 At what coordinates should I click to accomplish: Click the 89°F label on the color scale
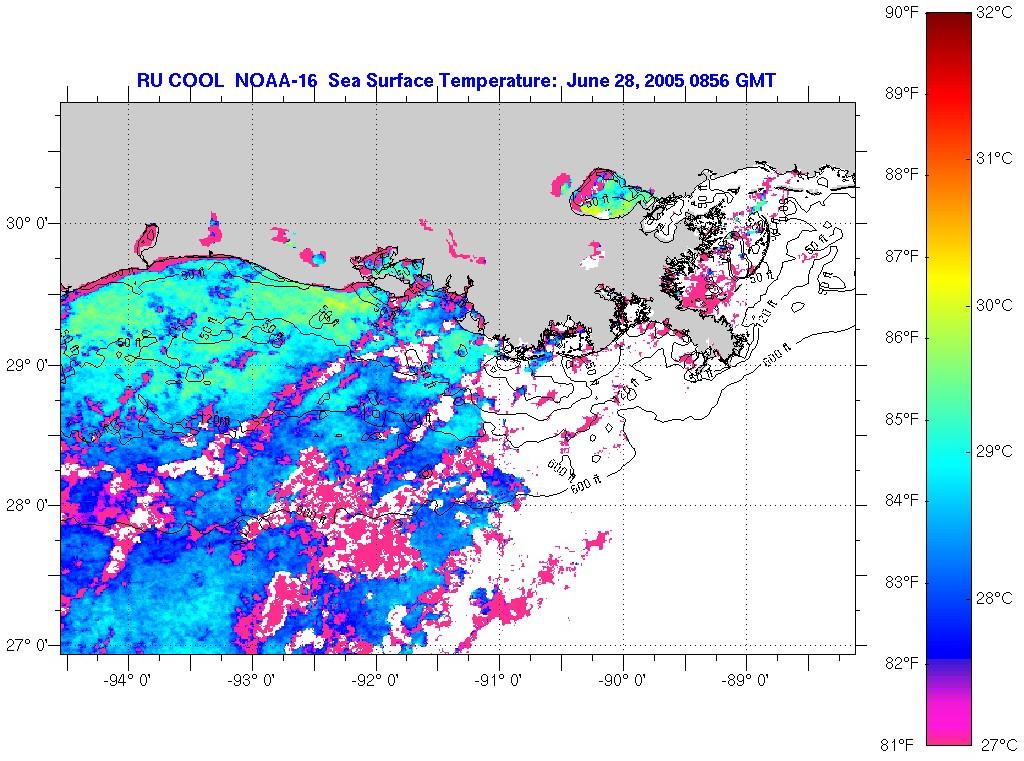click(902, 93)
